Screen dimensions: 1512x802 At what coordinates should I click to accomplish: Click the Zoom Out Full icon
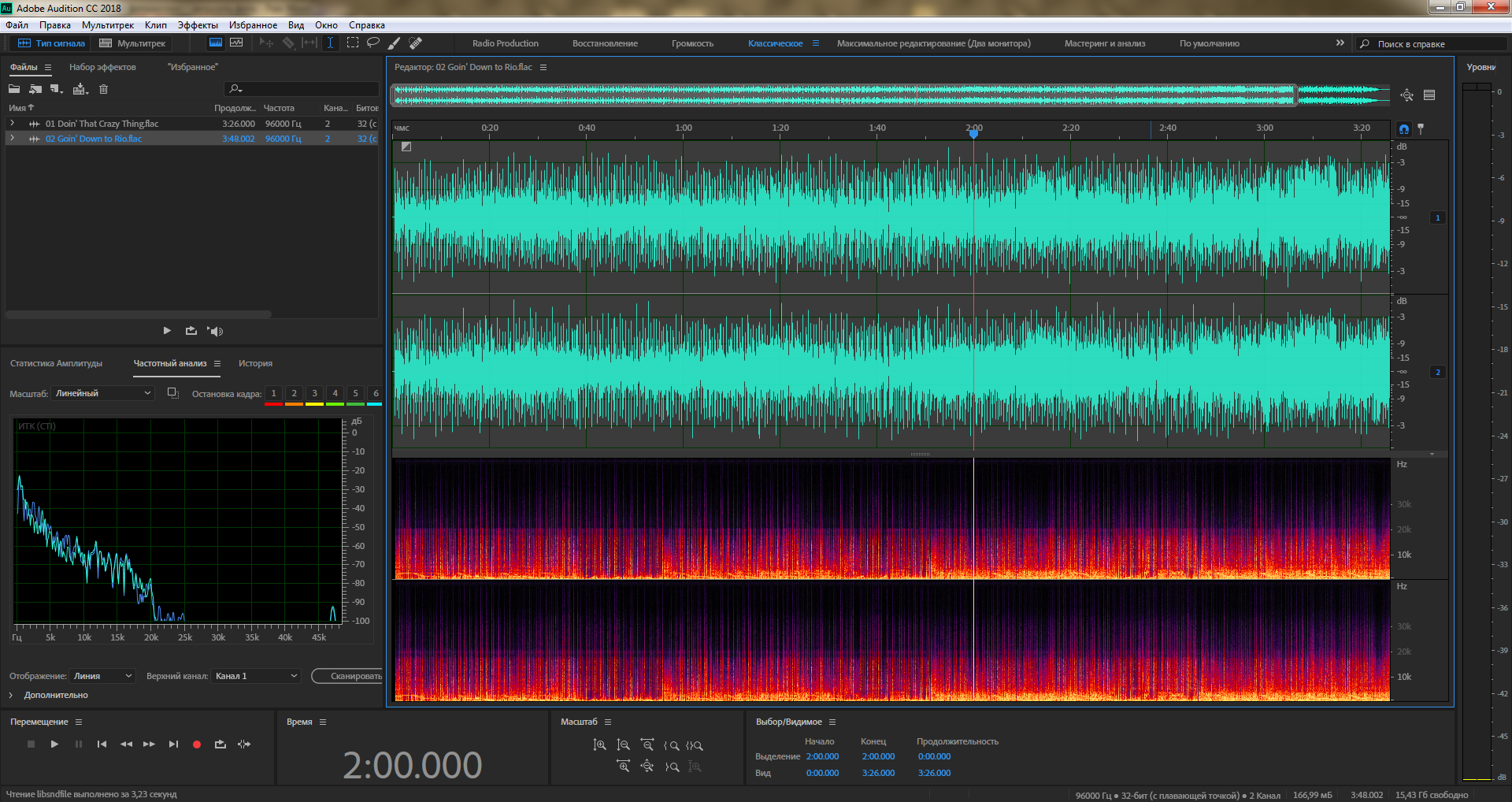[647, 766]
